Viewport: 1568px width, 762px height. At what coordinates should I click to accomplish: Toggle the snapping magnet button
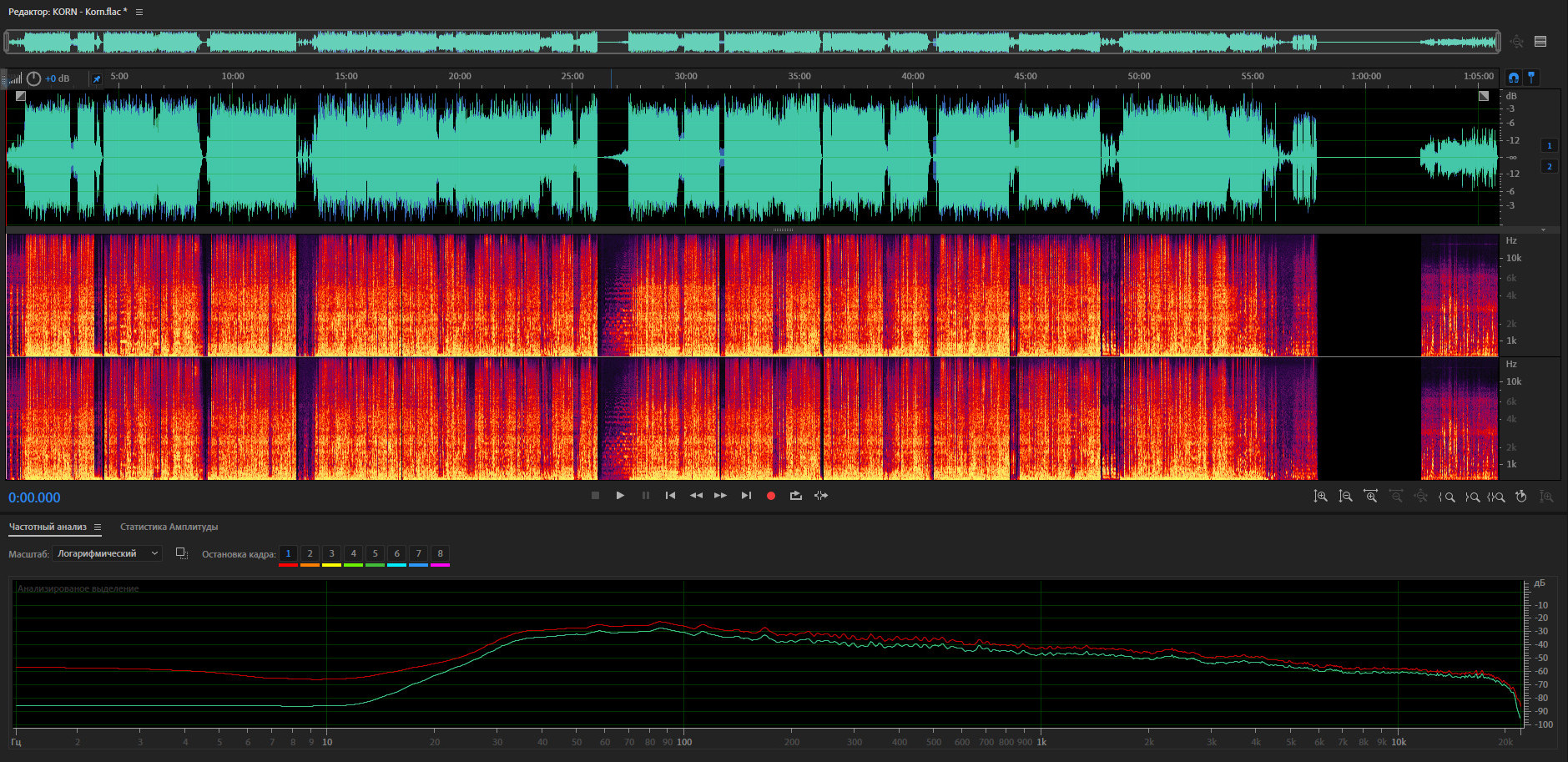[1513, 78]
